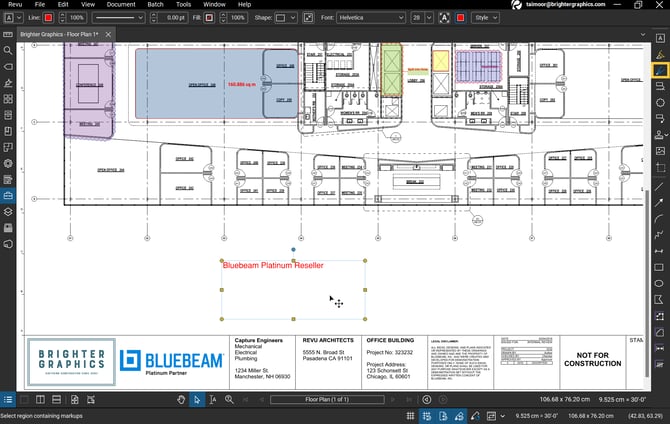
Task: Toggle snap to content in status bar
Action: (443, 416)
